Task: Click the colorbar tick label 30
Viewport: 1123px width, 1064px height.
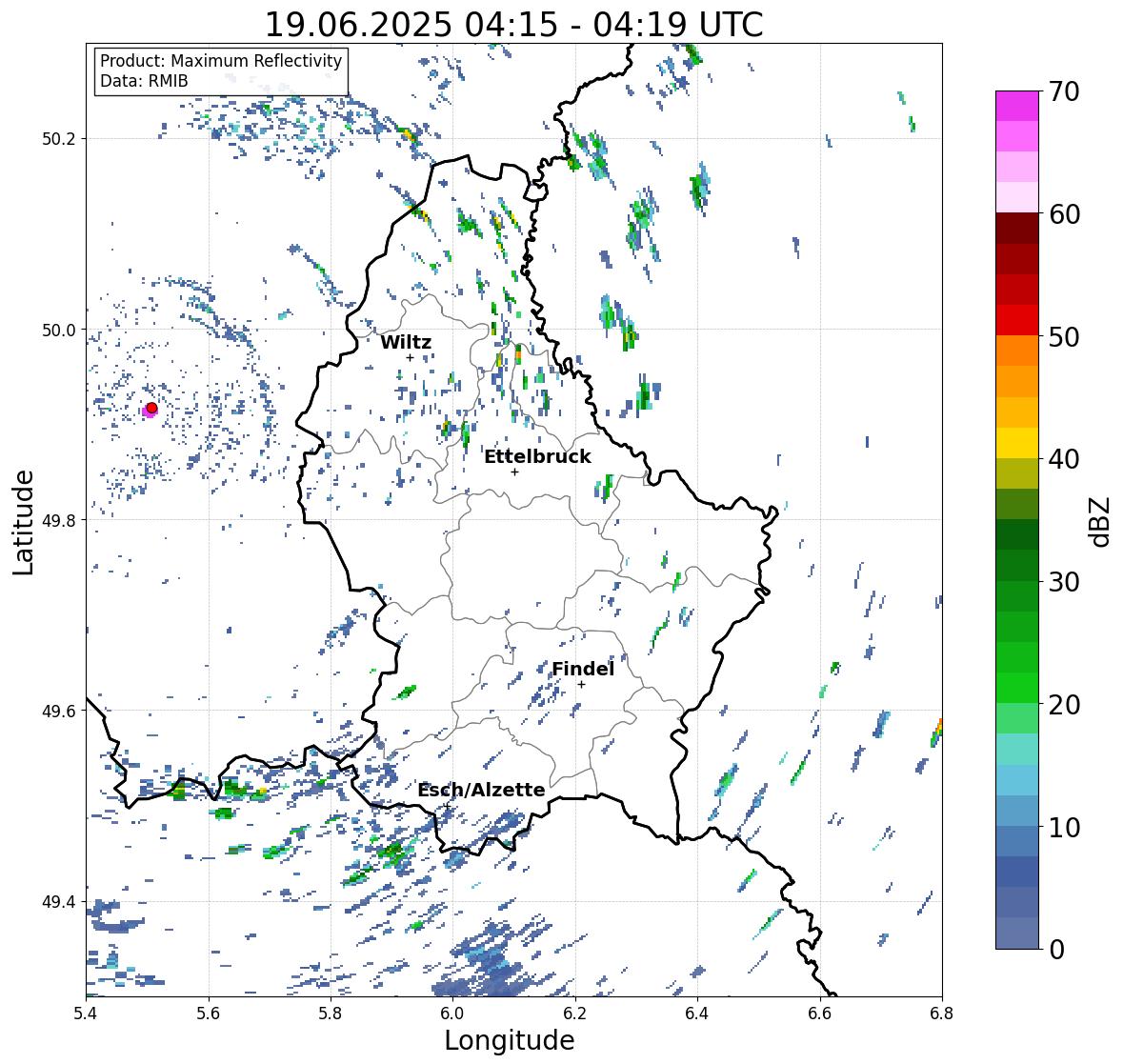Action: pos(1064,581)
